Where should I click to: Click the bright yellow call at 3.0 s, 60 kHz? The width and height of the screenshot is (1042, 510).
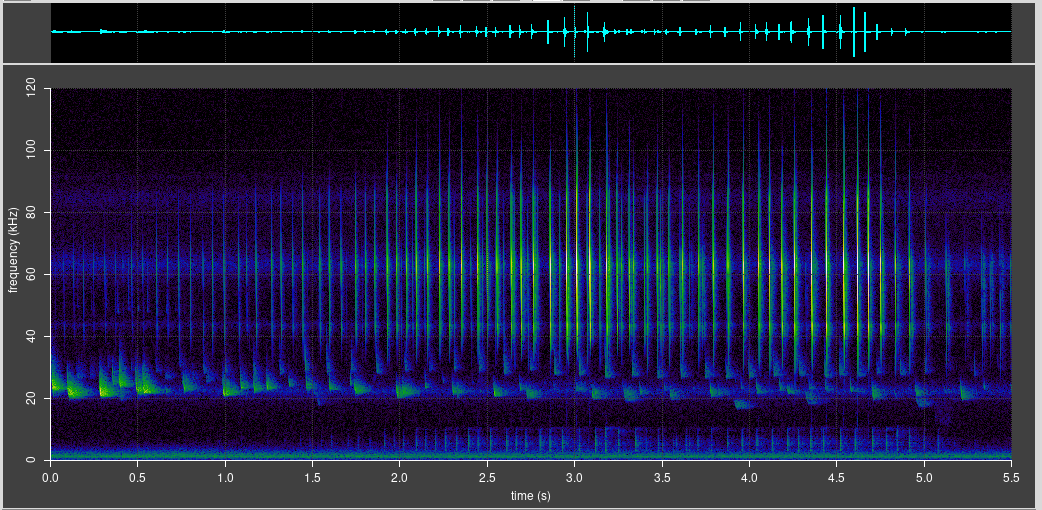coord(575,275)
